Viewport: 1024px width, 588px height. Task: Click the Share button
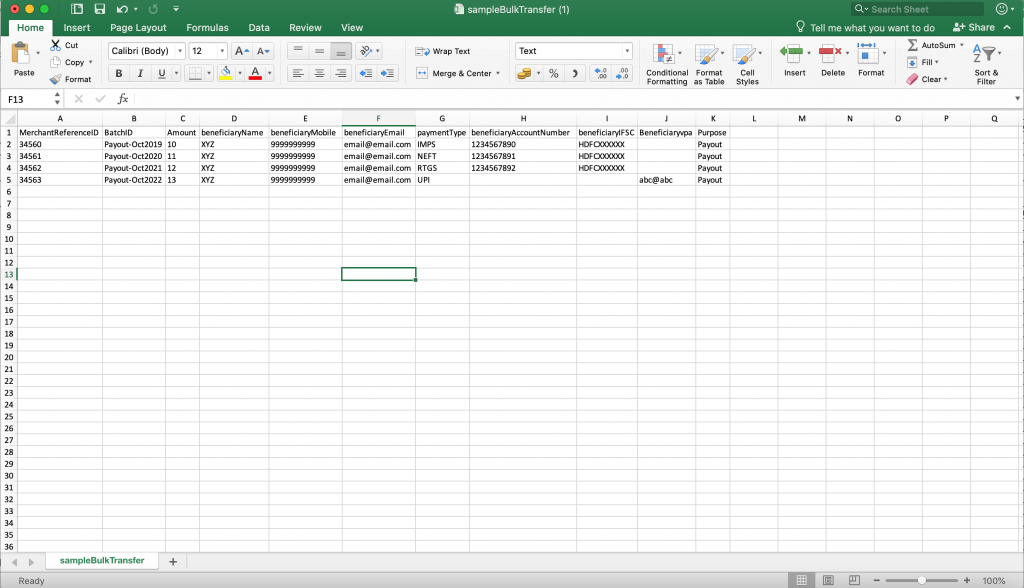point(974,27)
